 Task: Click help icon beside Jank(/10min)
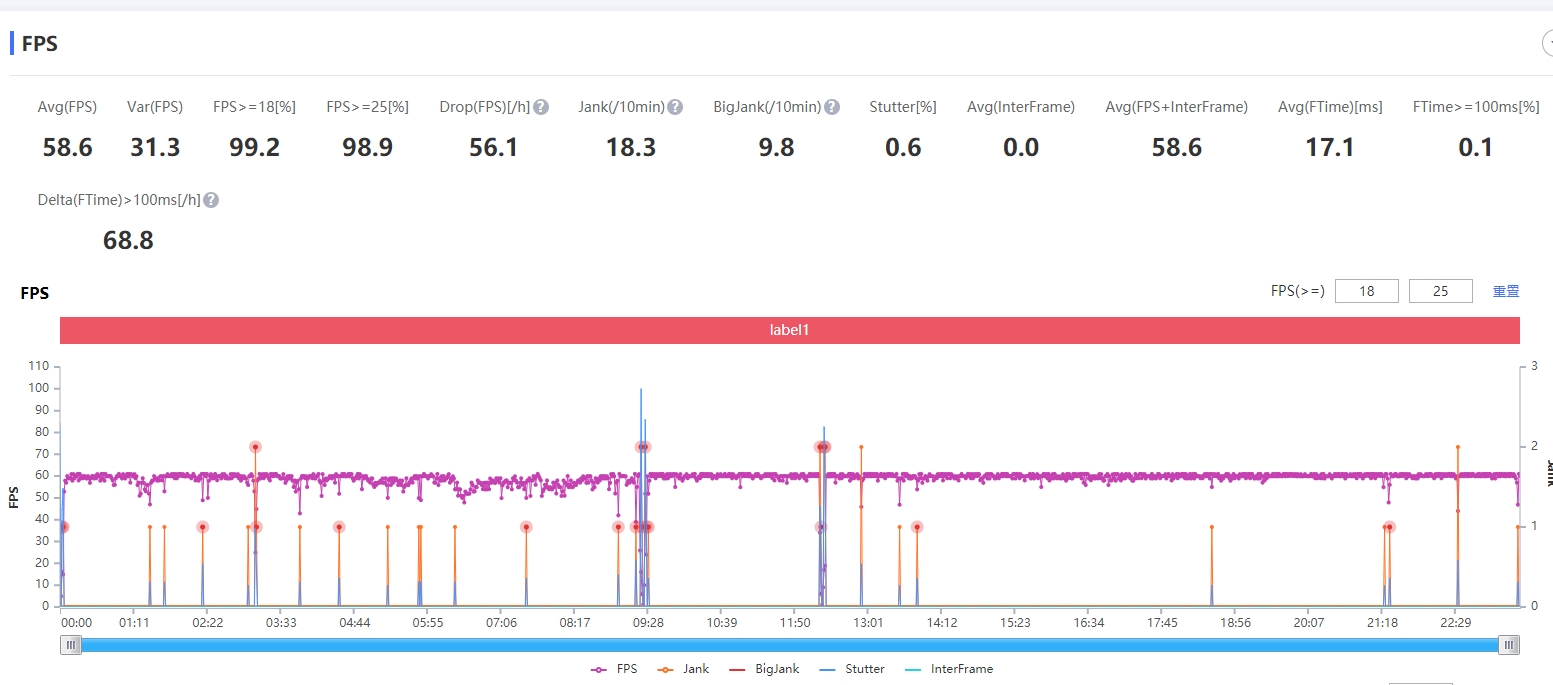tap(675, 107)
